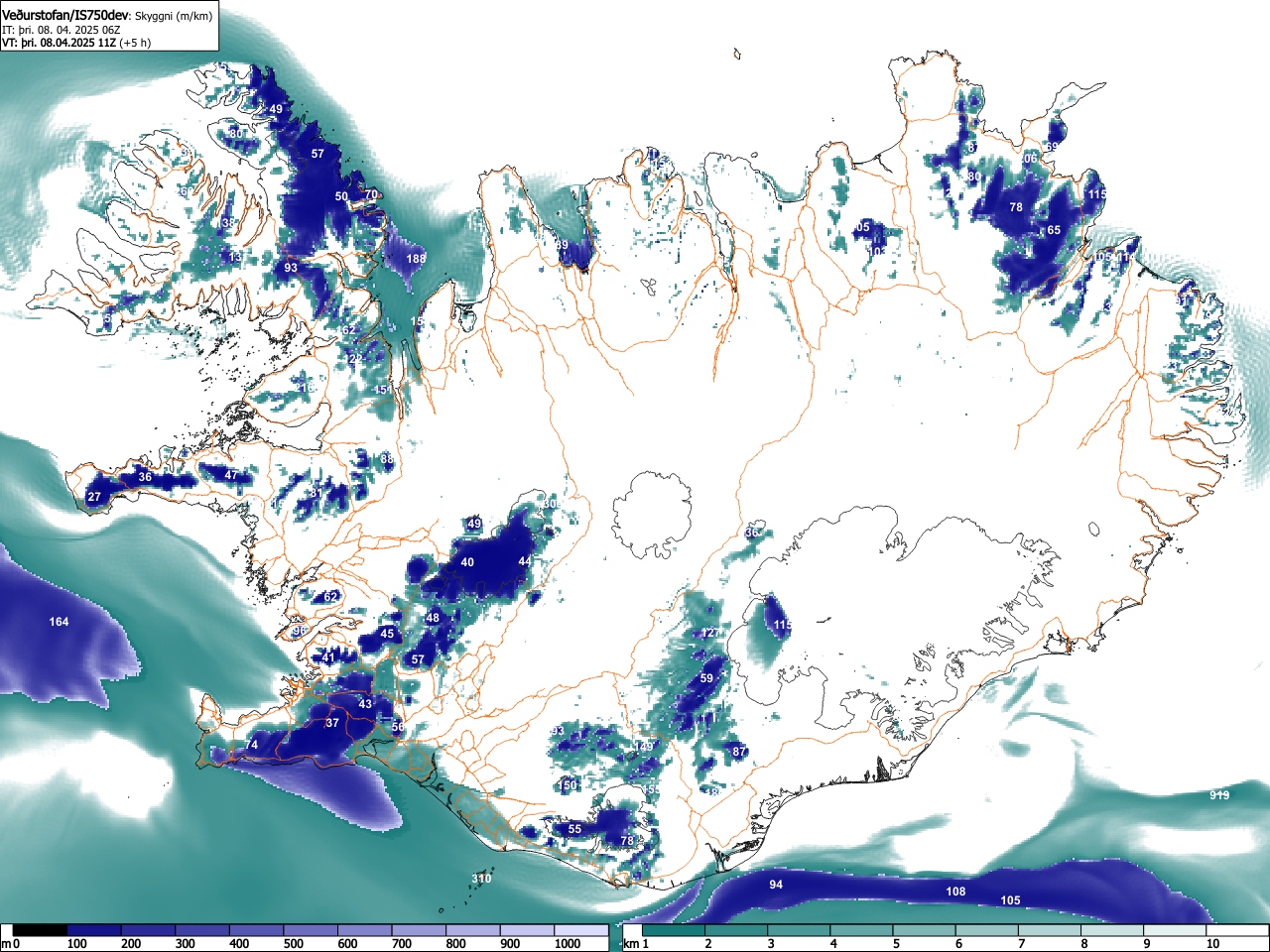Click the 47 visibility value
The height and width of the screenshot is (952, 1270).
231,475
